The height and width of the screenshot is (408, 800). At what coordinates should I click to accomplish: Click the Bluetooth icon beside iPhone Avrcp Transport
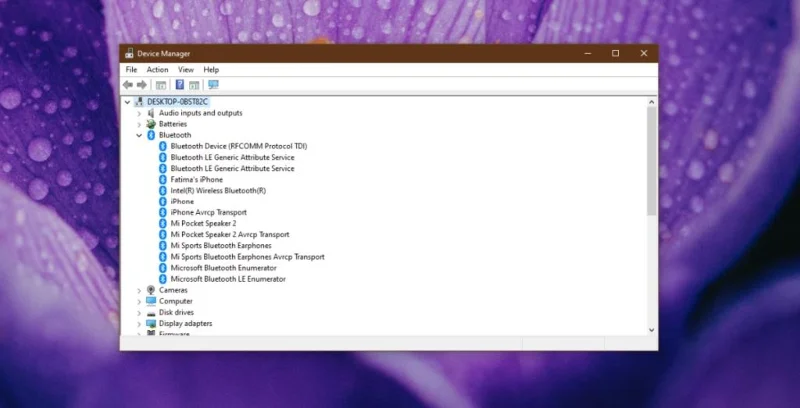(163, 212)
